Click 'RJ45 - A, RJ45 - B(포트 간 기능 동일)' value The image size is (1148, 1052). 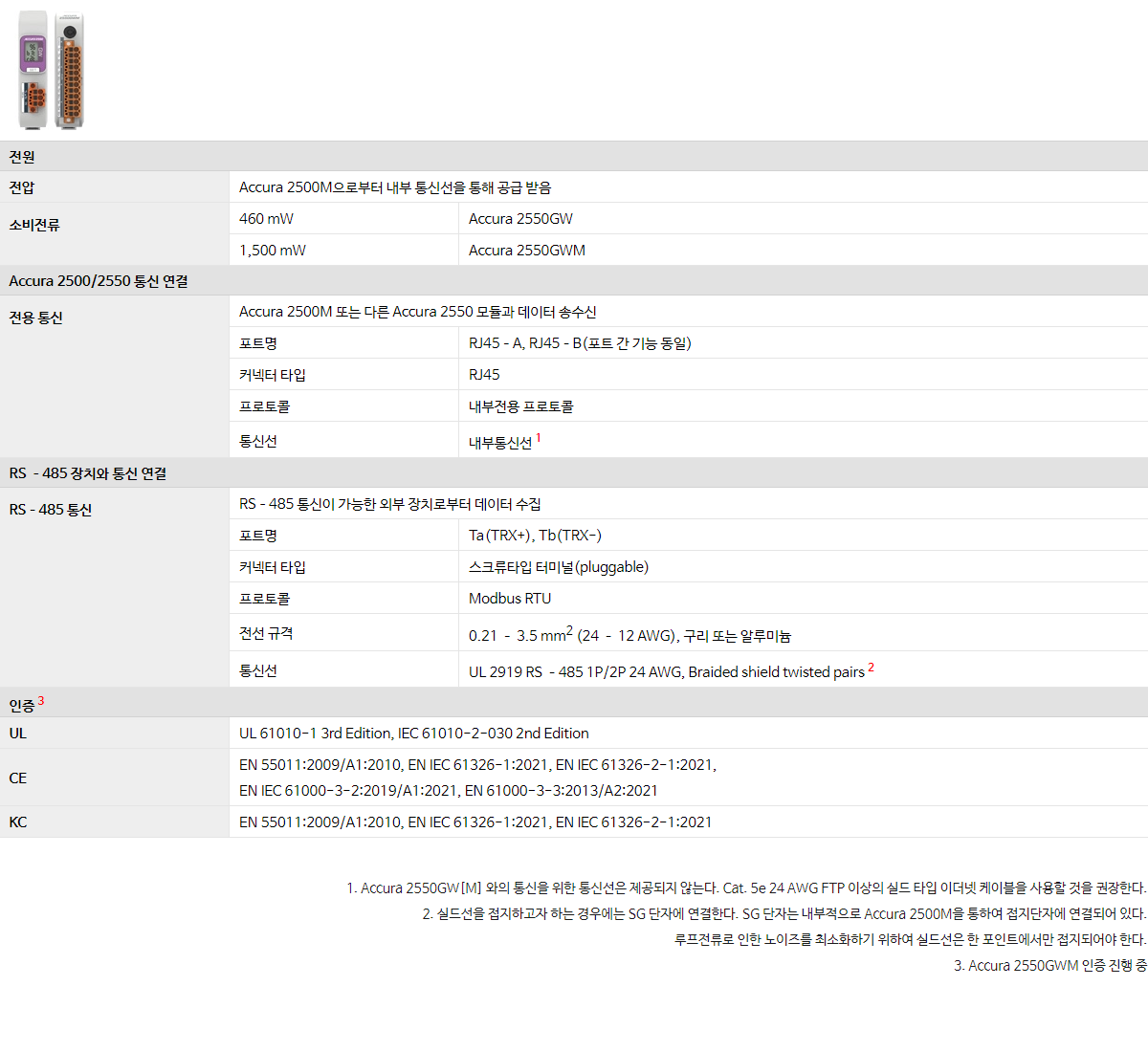click(580, 343)
